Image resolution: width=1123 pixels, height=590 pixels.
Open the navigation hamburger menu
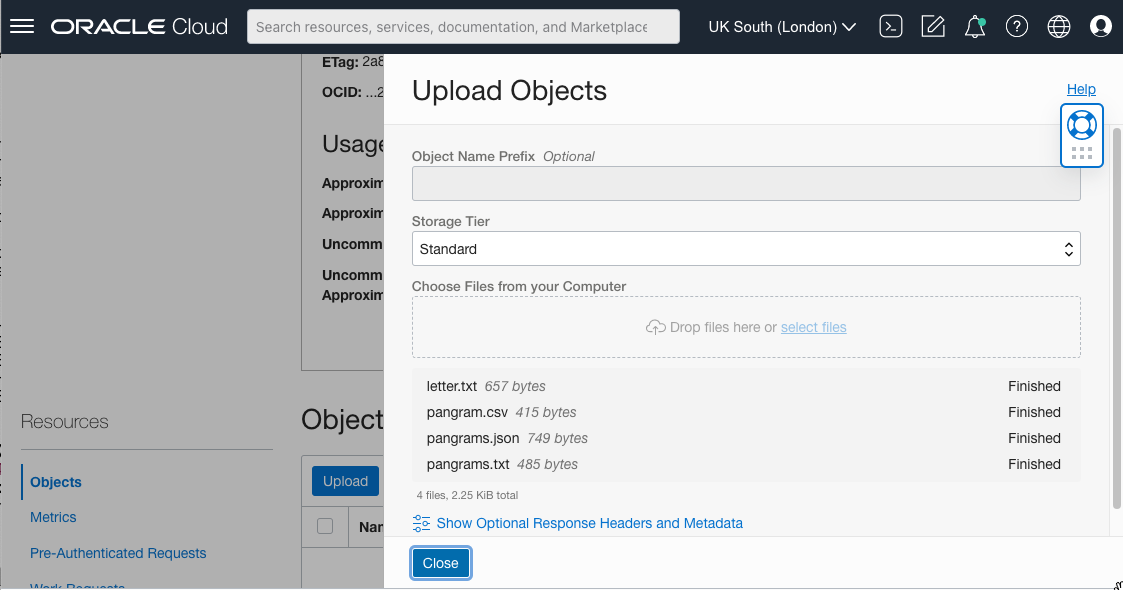tap(21, 26)
